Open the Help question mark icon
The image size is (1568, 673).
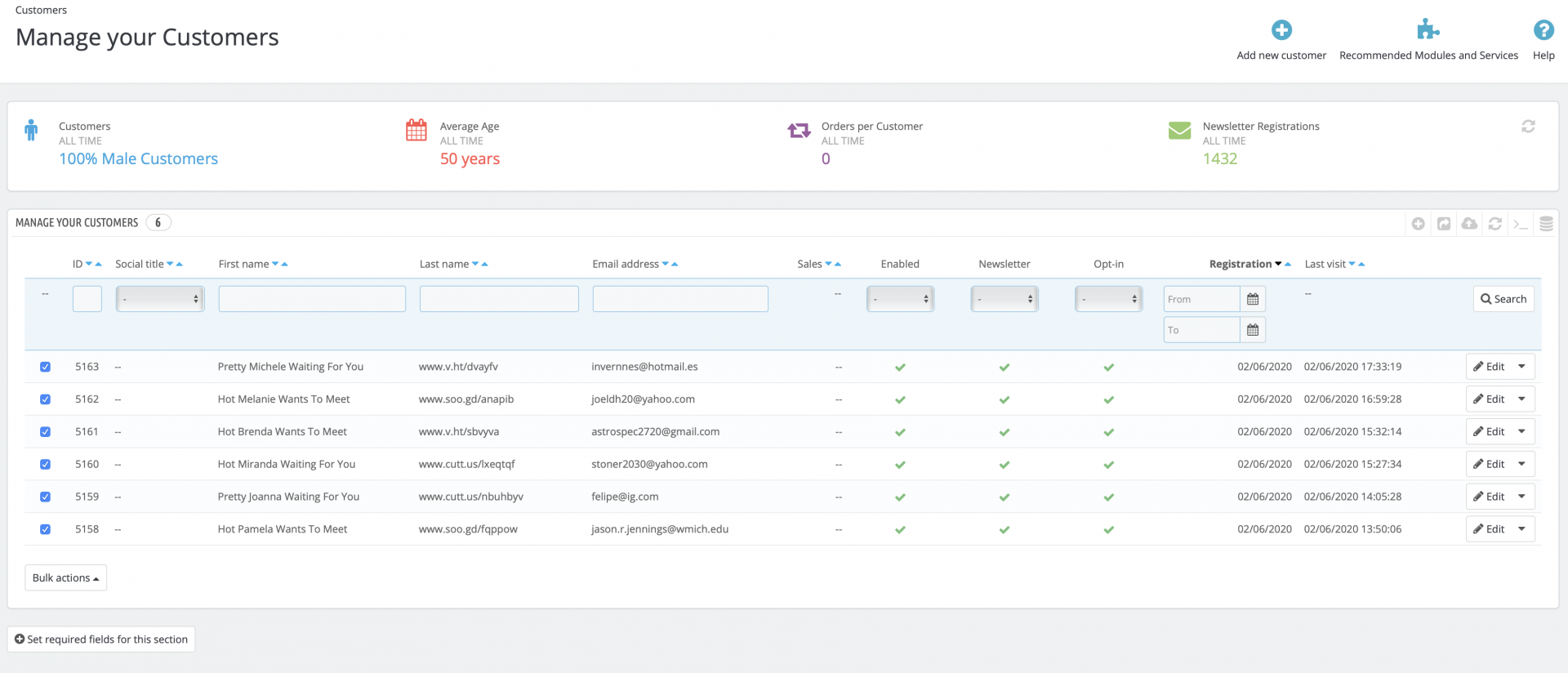1543,31
